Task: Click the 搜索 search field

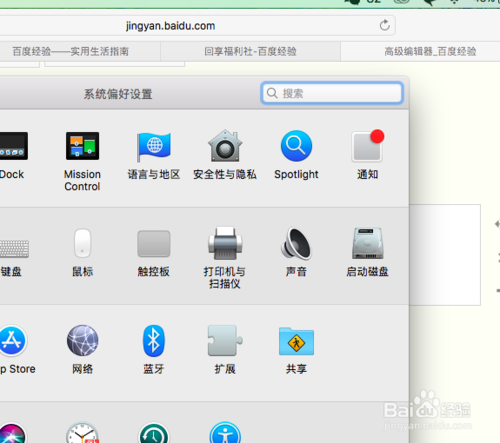Action: 332,93
